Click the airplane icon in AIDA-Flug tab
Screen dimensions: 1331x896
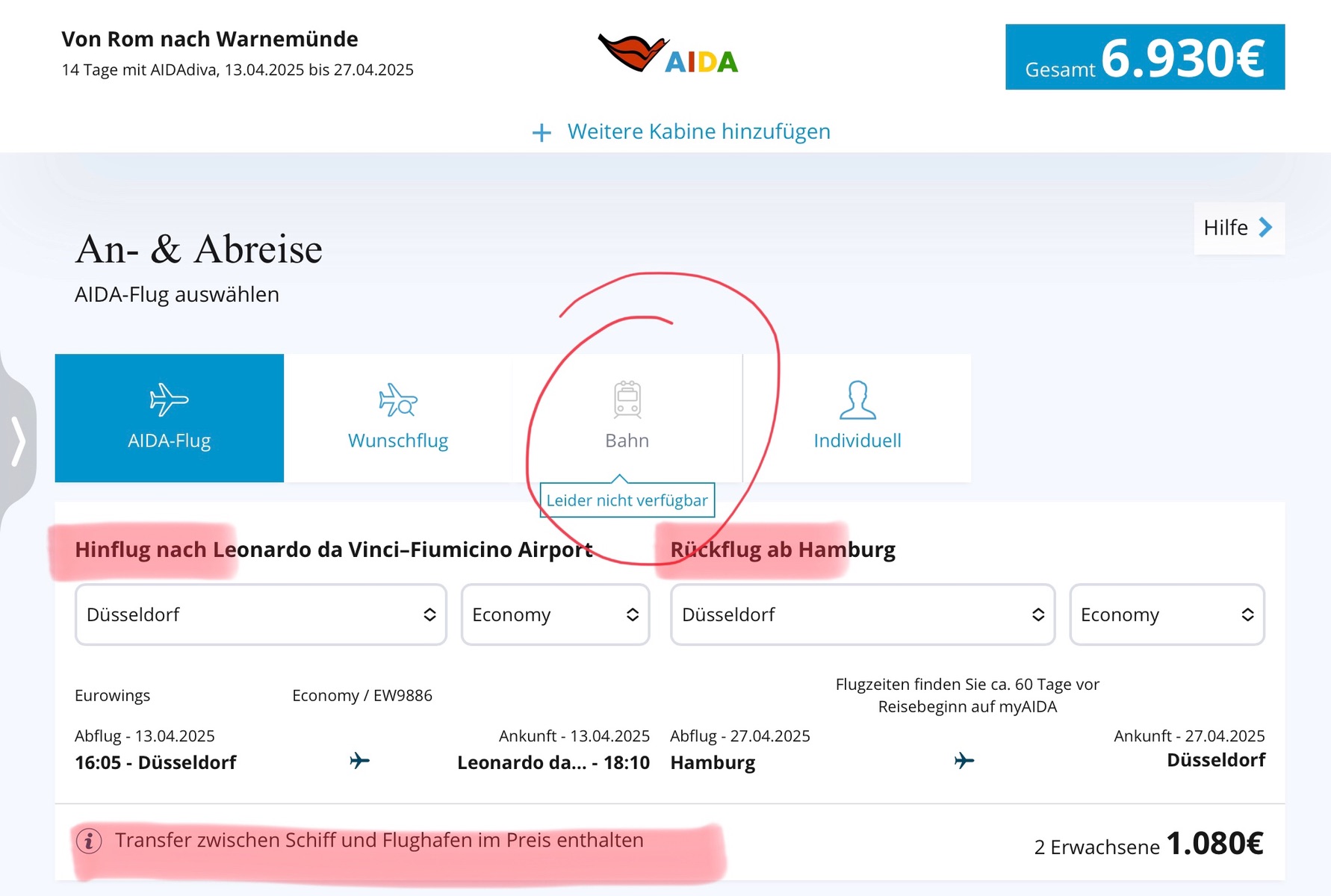[x=169, y=399]
